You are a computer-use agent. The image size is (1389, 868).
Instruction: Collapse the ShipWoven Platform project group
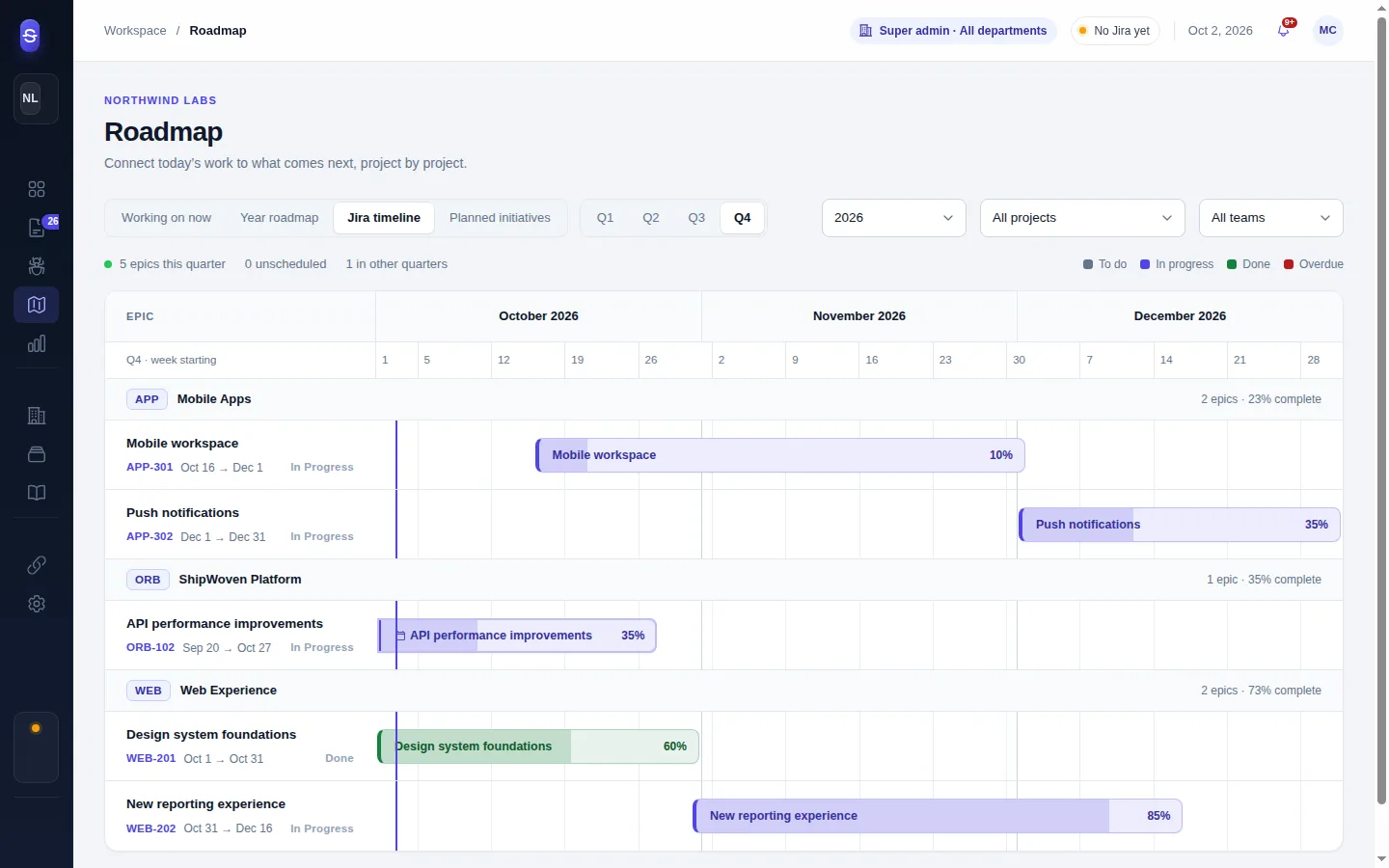coord(723,580)
